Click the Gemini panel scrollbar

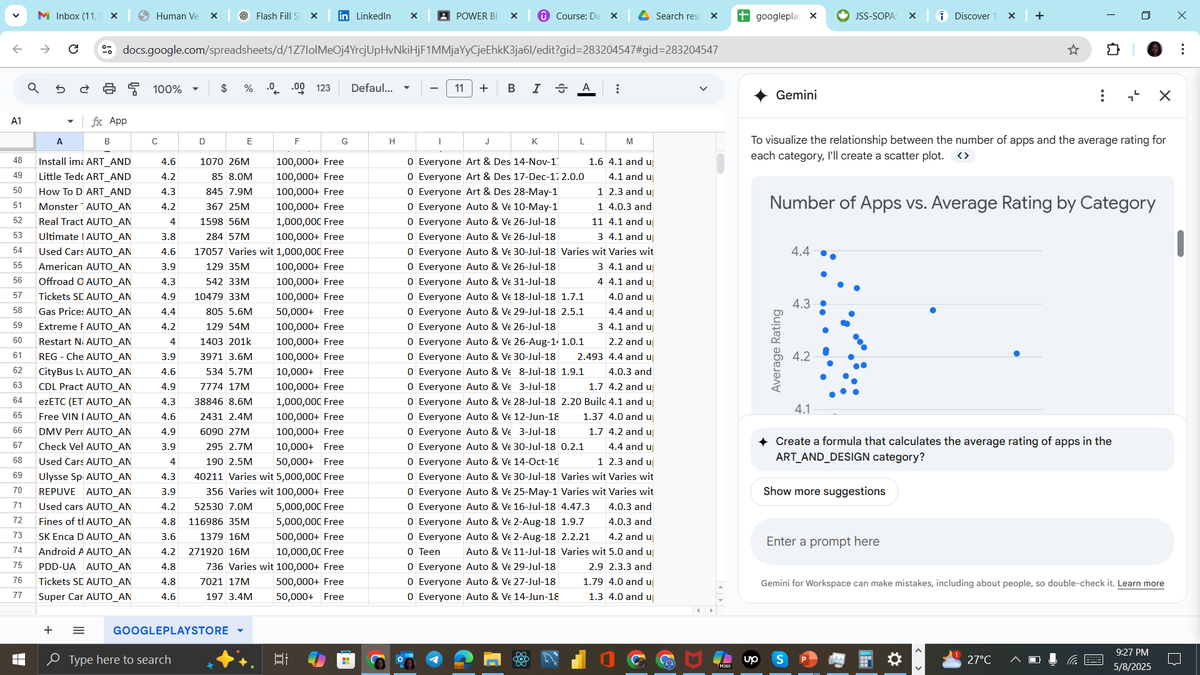point(1181,242)
